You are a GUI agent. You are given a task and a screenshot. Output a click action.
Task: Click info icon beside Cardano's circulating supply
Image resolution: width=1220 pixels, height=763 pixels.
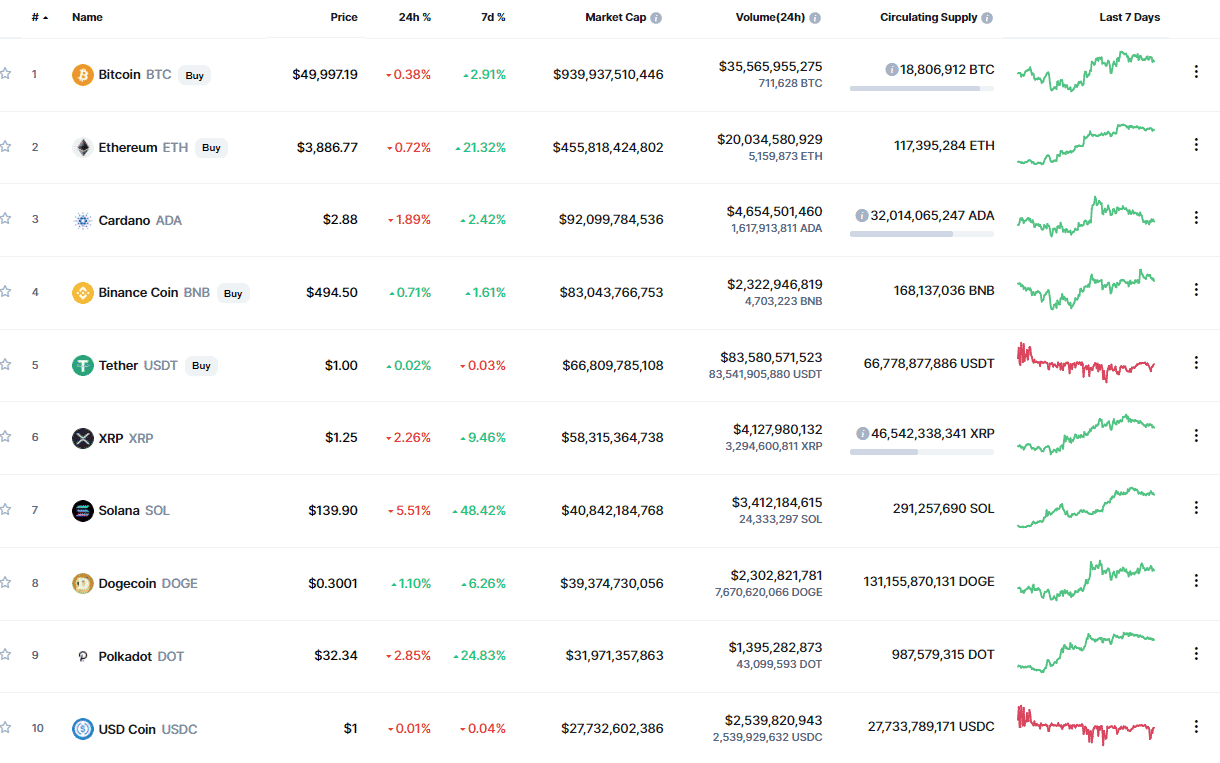pos(861,215)
